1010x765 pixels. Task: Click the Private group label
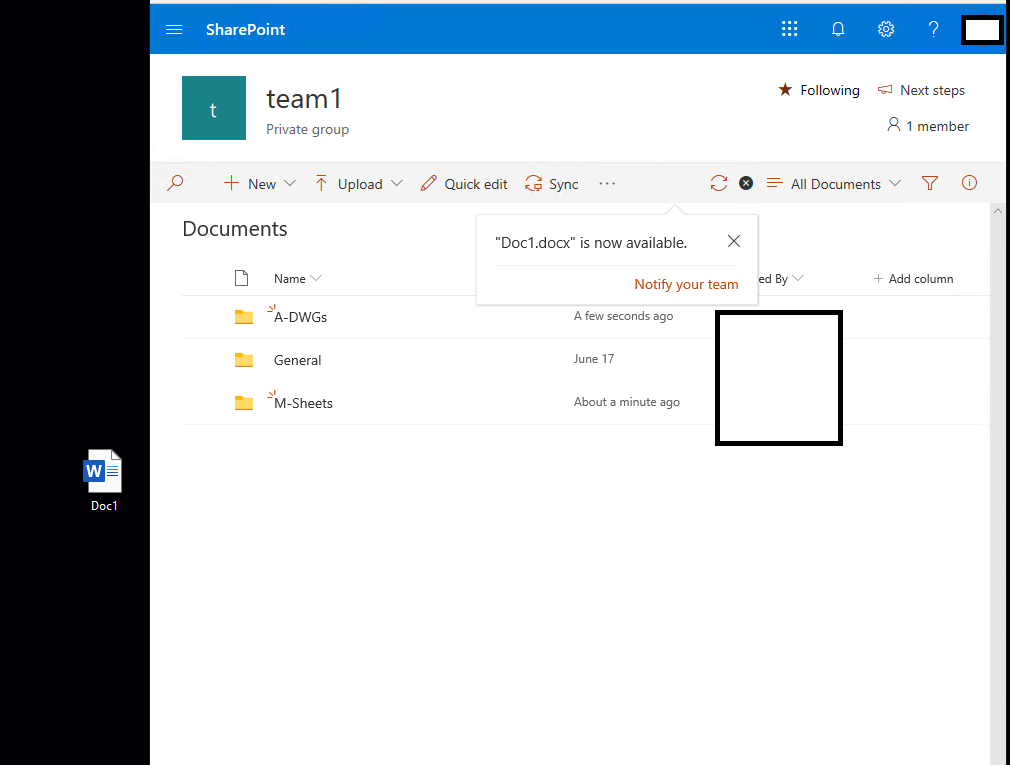coord(307,129)
